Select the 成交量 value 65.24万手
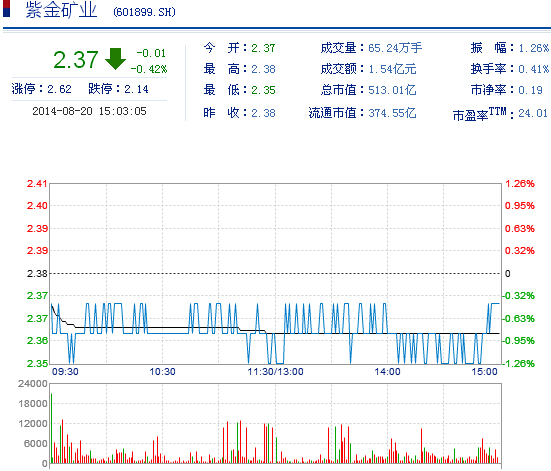Viewport: 551px width, 471px height. pos(395,48)
